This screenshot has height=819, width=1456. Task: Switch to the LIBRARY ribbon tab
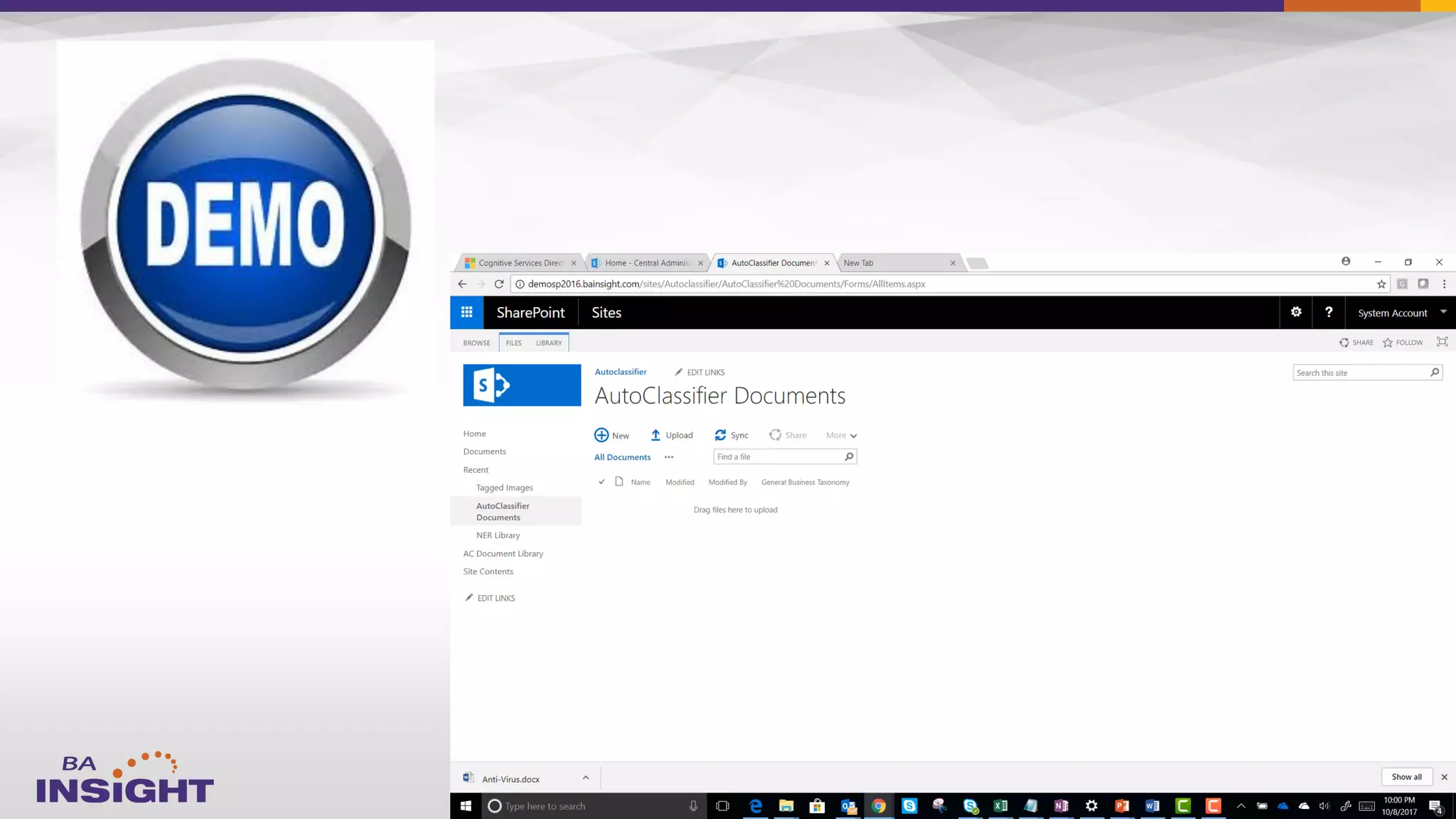click(549, 343)
